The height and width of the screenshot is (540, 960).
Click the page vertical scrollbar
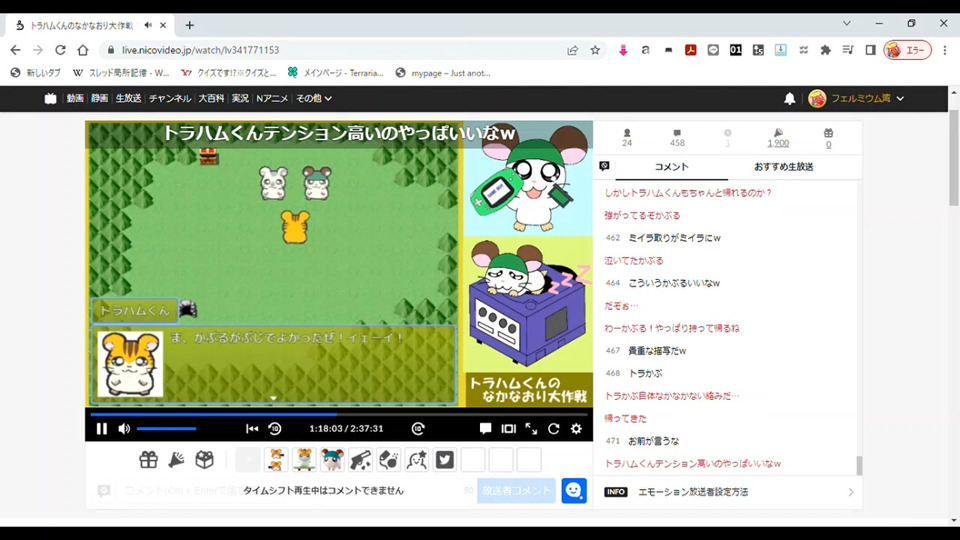pos(954,159)
